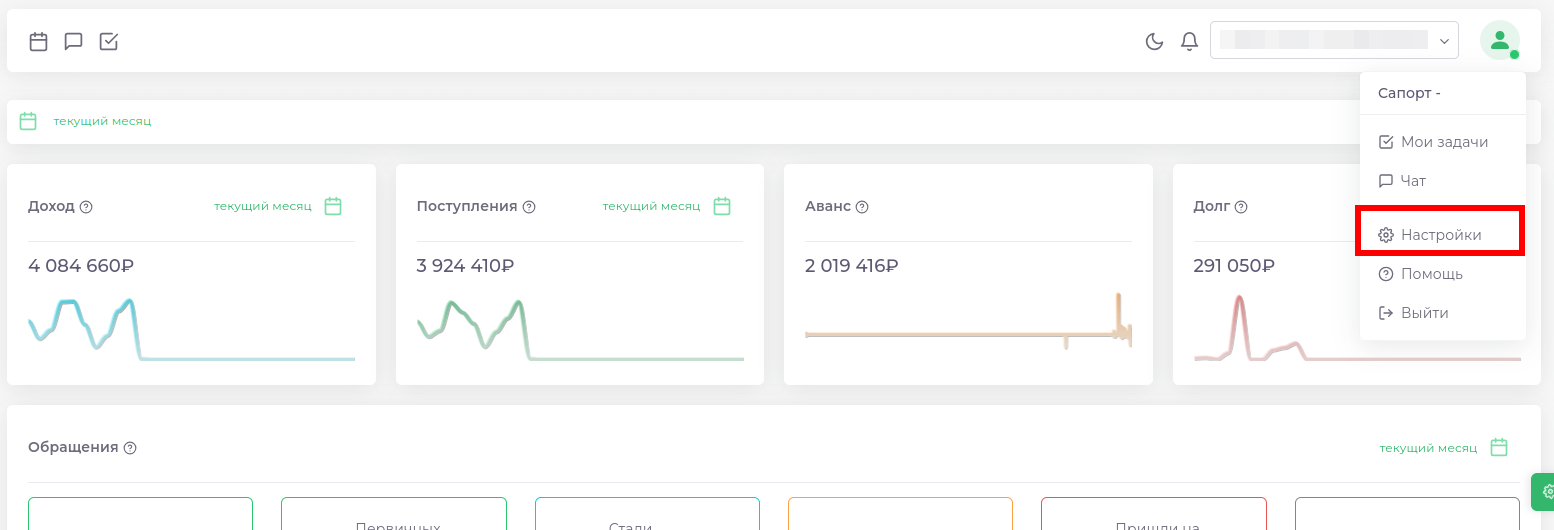The height and width of the screenshot is (530, 1554).
Task: Open the calendar icon in top toolbar
Action: (39, 41)
